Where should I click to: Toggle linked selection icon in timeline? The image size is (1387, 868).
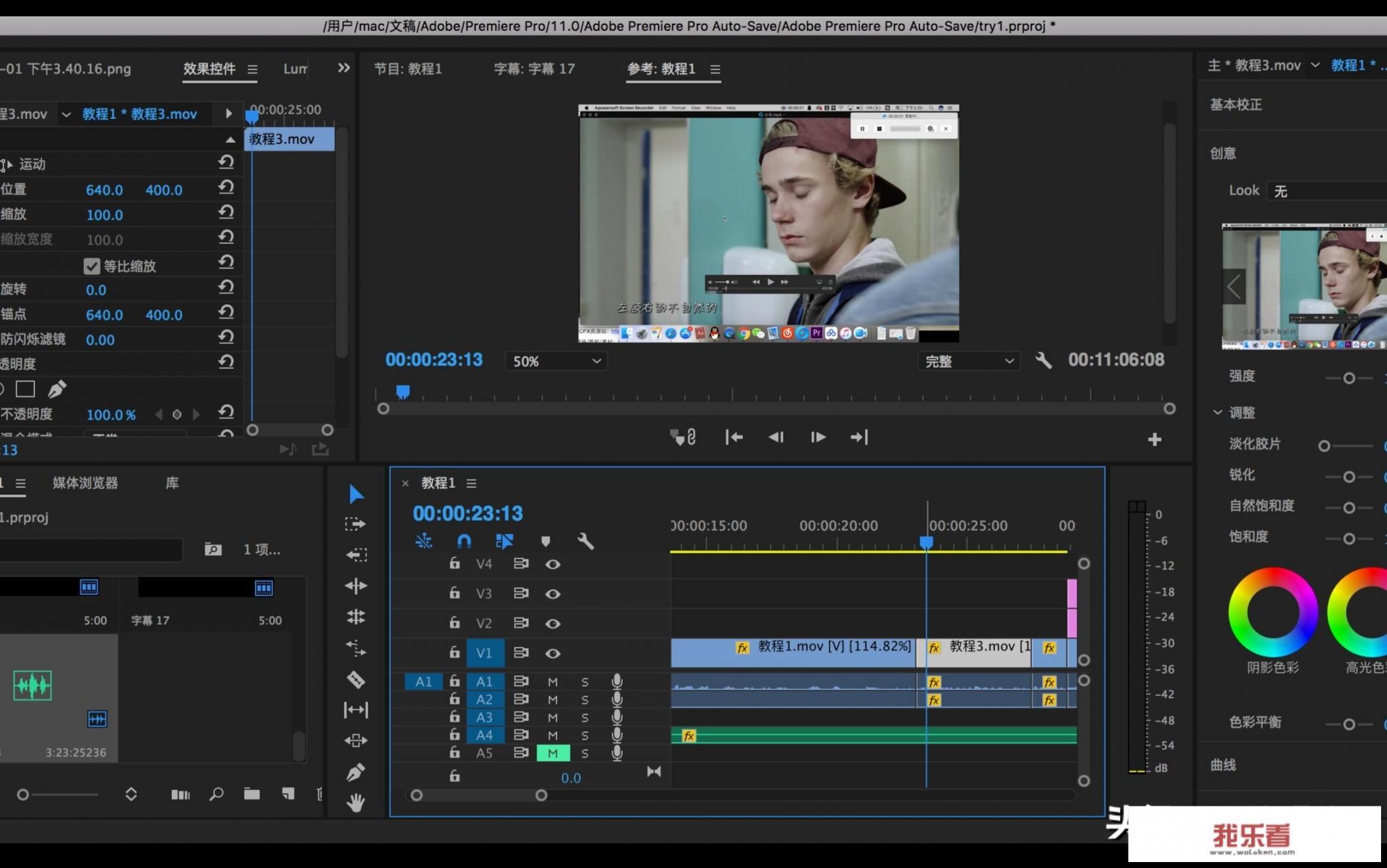click(504, 541)
